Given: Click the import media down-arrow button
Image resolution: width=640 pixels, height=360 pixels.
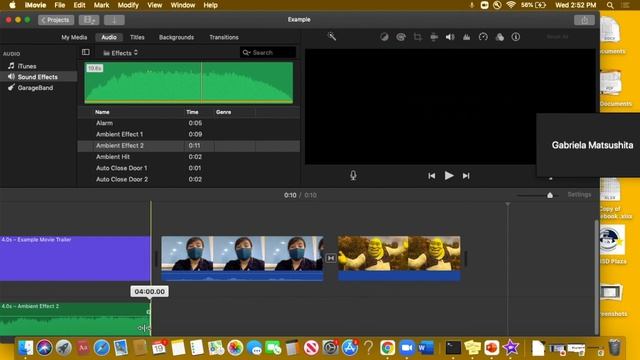Looking at the screenshot, I should click(x=114, y=20).
